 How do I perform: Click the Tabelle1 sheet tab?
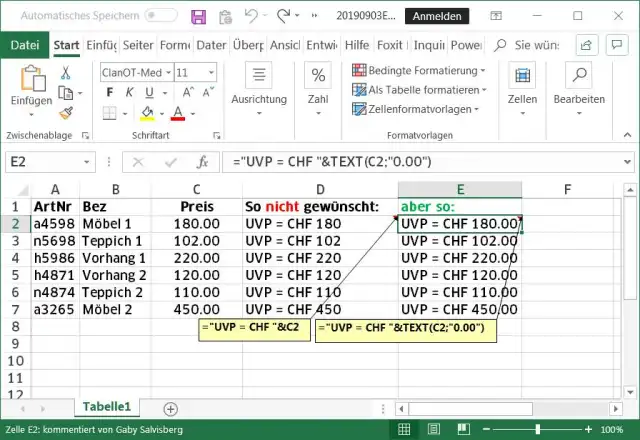(x=107, y=407)
